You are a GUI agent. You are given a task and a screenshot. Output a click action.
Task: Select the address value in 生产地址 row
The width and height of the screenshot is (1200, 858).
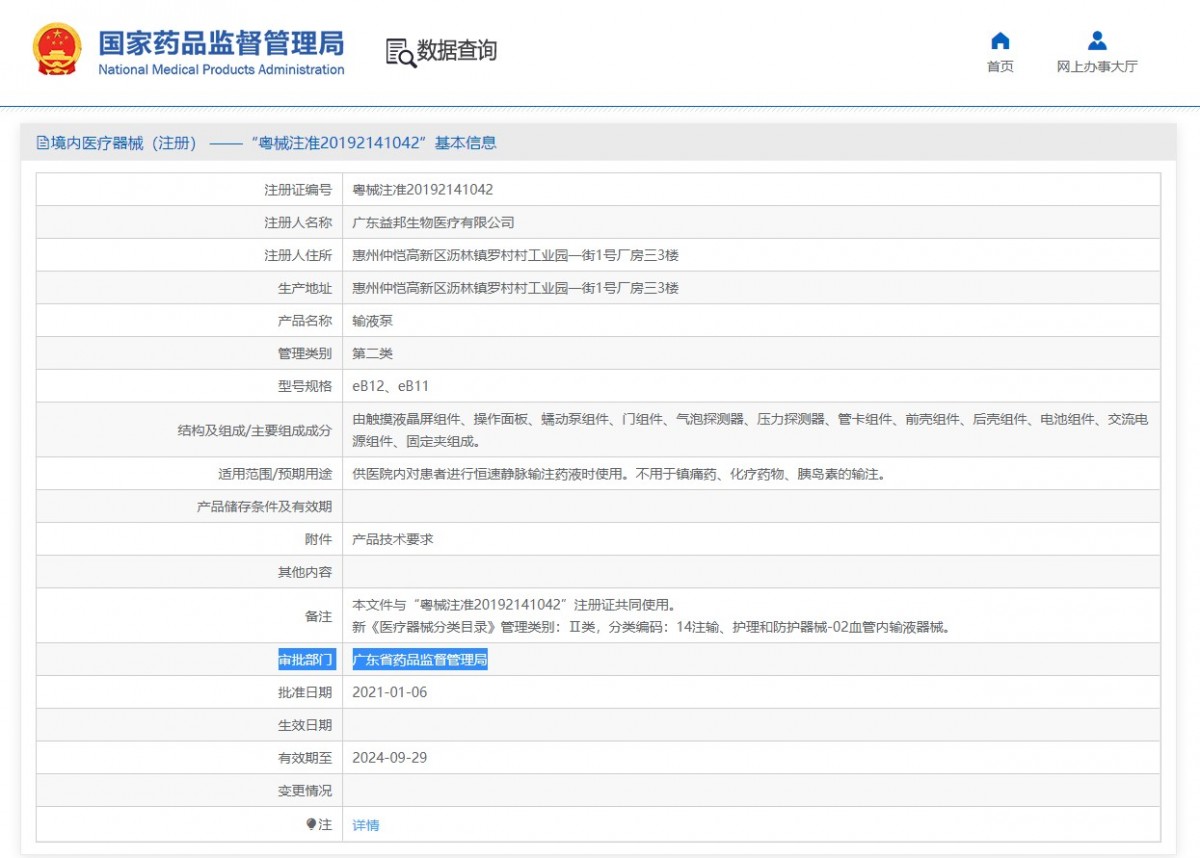click(516, 288)
